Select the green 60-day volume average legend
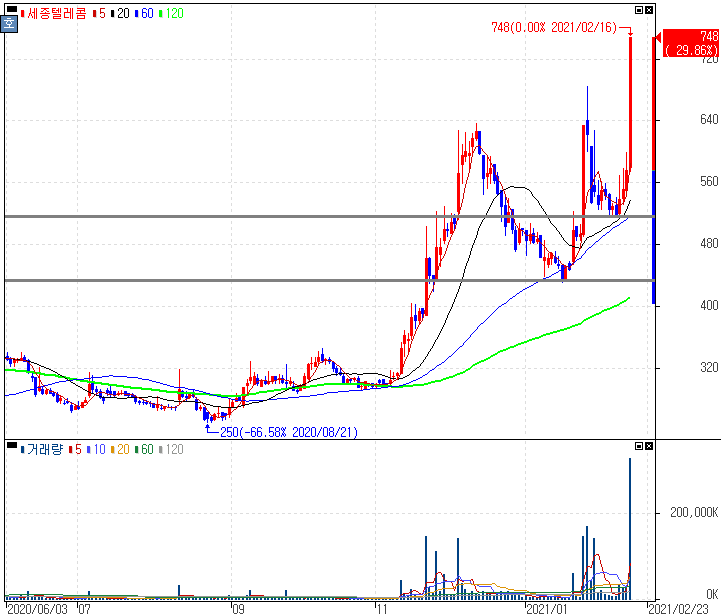Viewport: 721px width, 615px height. tap(144, 449)
